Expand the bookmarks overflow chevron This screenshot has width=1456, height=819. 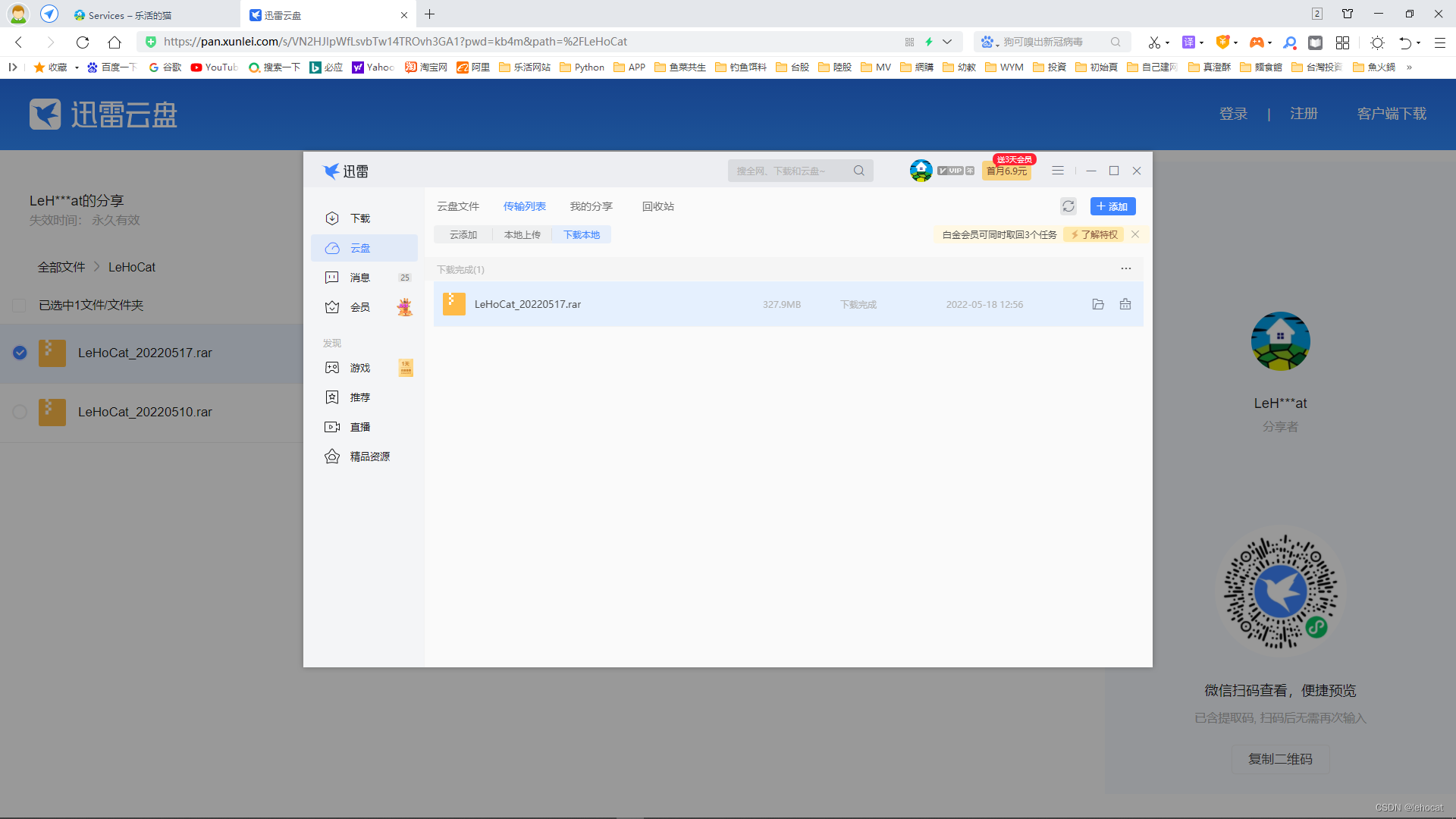[1409, 67]
